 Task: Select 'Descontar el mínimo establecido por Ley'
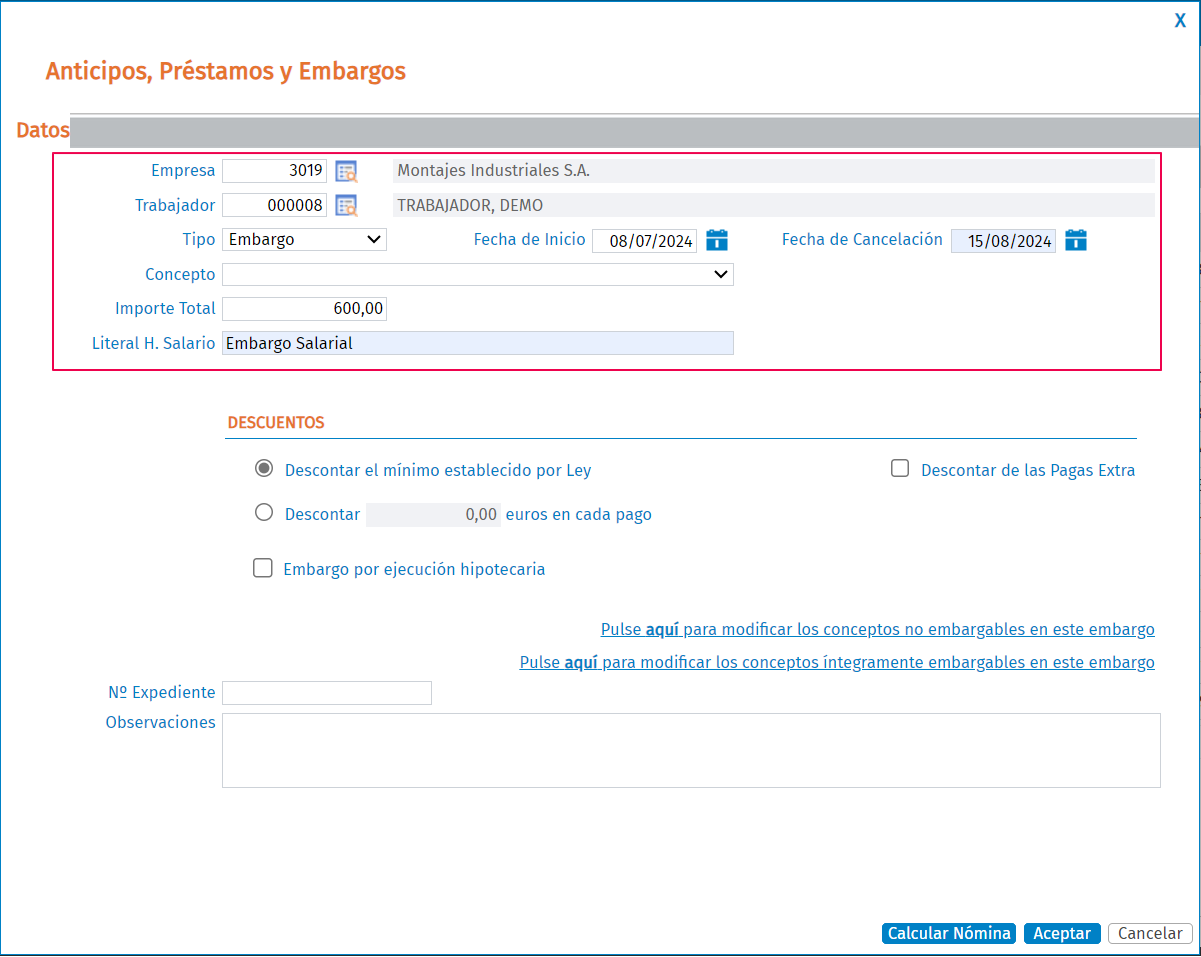point(264,468)
